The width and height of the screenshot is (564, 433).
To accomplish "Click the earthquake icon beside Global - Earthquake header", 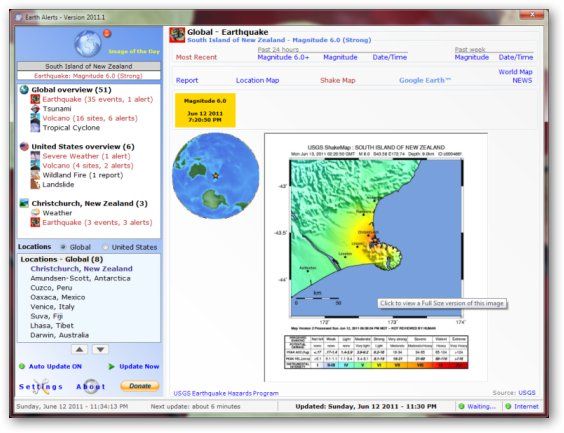I will pyautogui.click(x=177, y=35).
